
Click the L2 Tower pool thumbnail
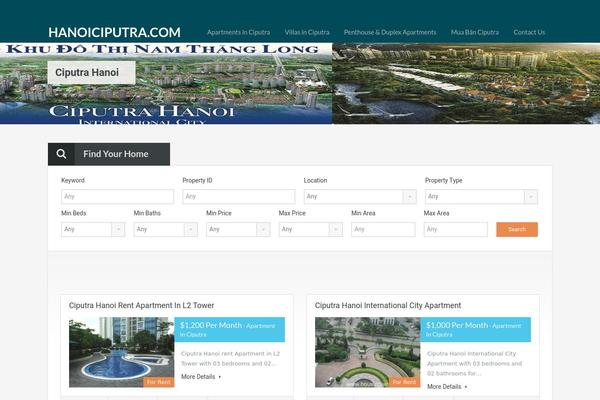click(x=122, y=352)
